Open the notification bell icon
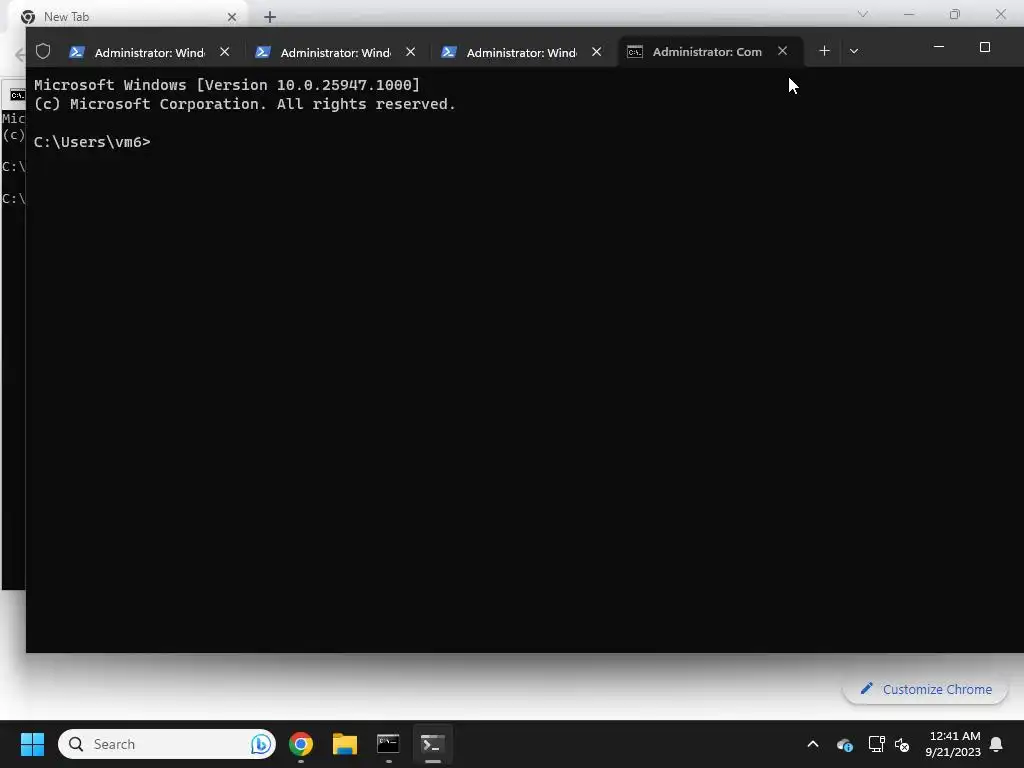The height and width of the screenshot is (768, 1024). pos(996,744)
